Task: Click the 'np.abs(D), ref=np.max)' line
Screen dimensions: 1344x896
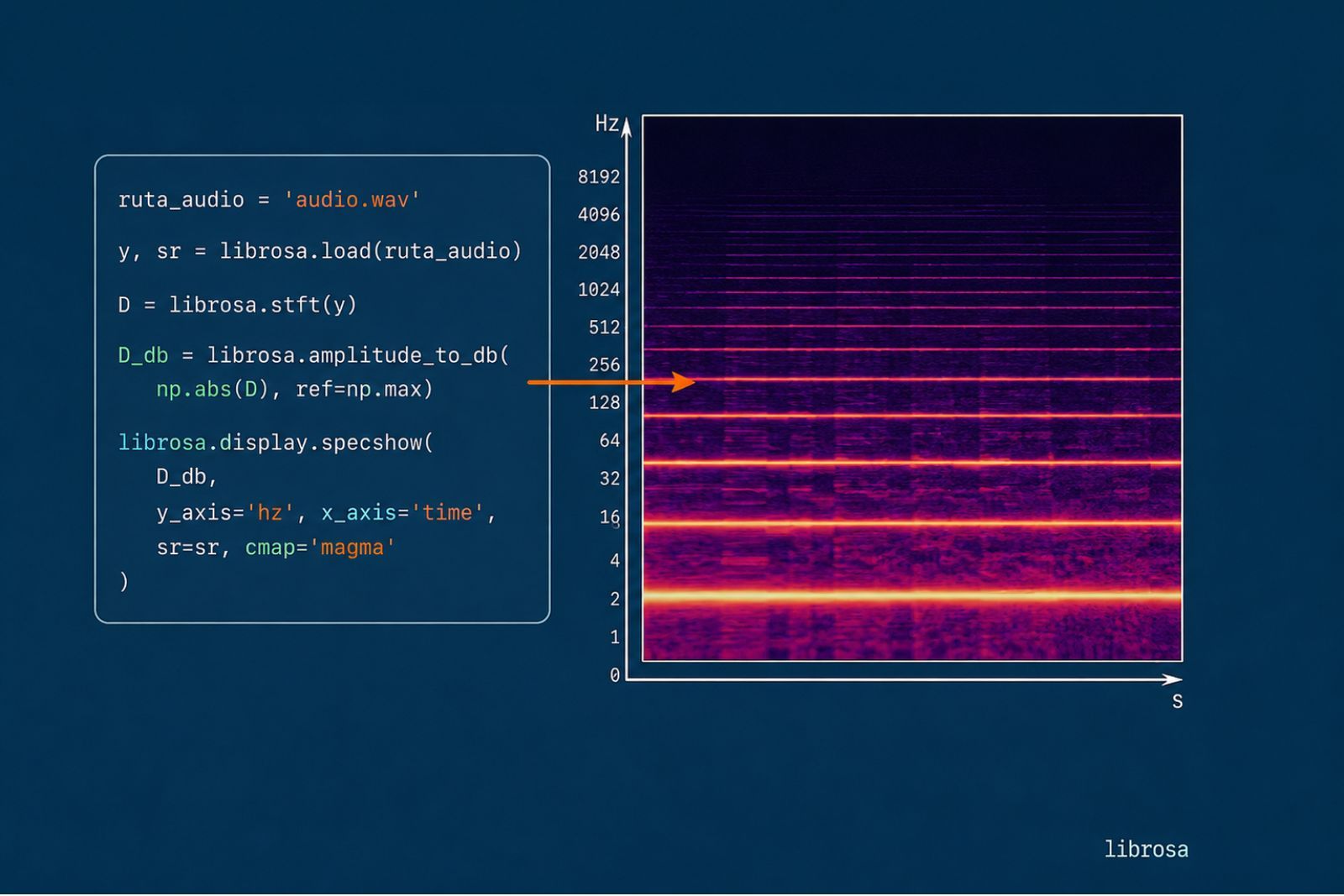Action: tap(295, 390)
